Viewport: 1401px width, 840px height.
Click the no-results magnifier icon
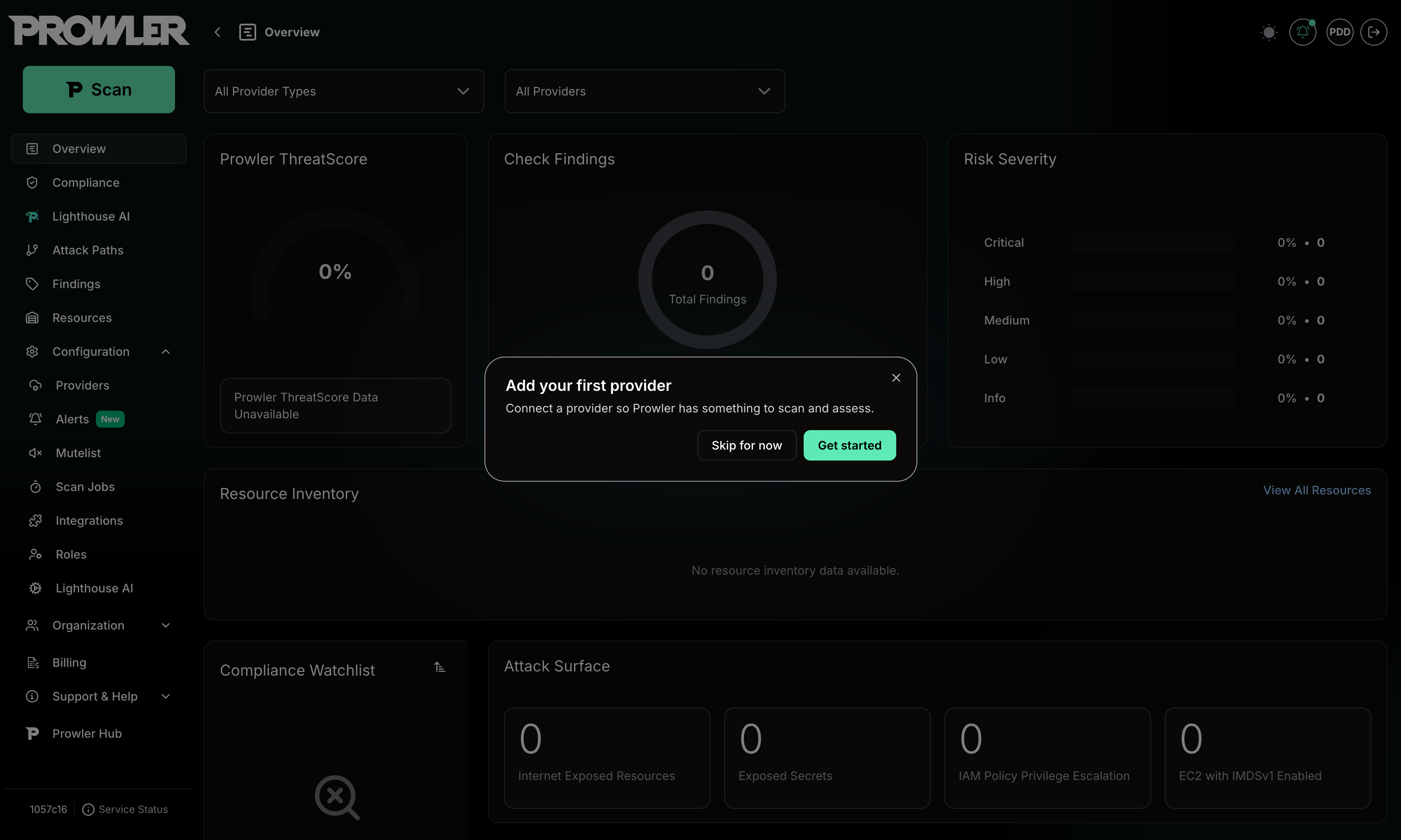337,798
